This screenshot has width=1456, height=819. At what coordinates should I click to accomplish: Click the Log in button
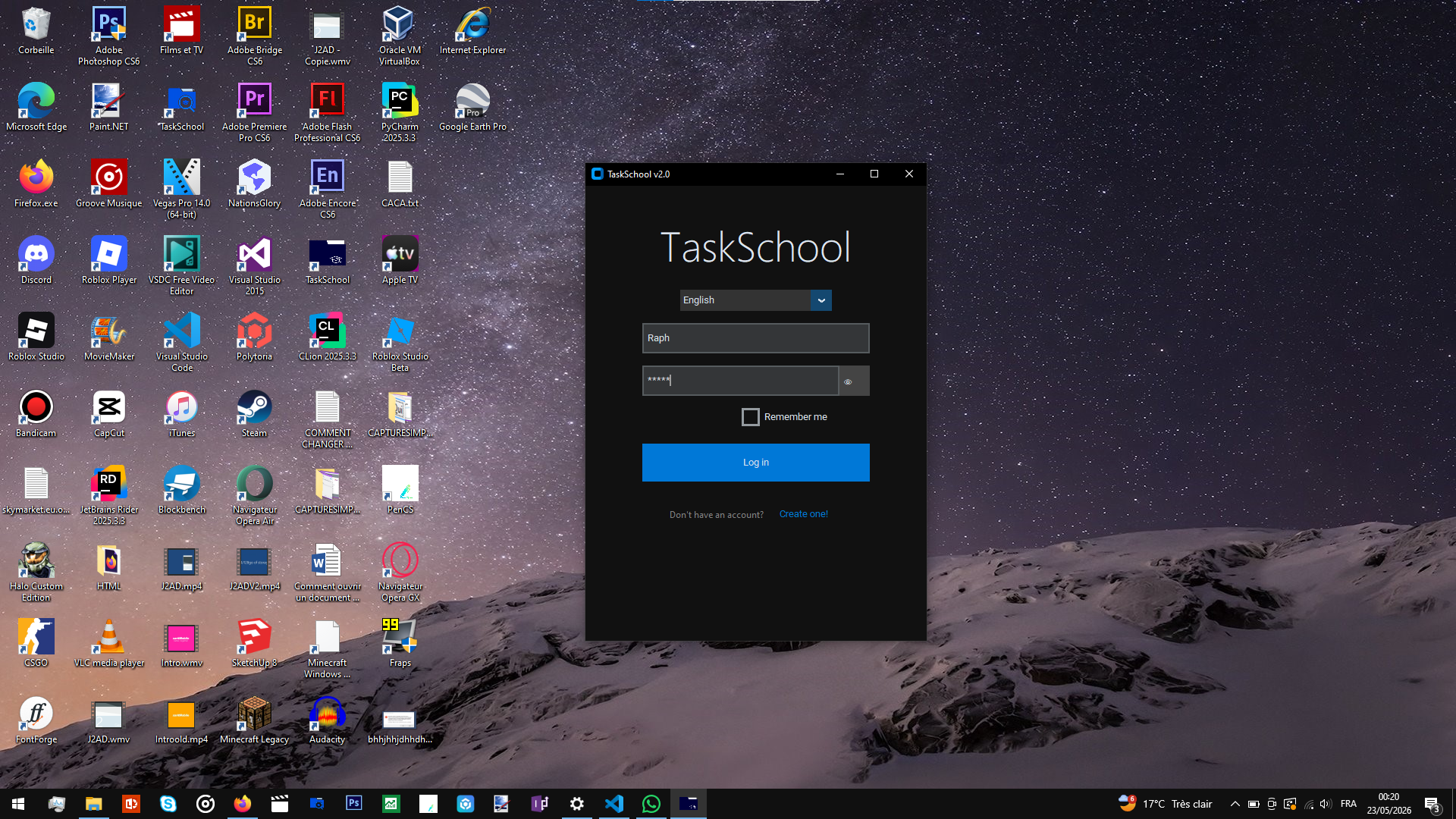point(755,463)
